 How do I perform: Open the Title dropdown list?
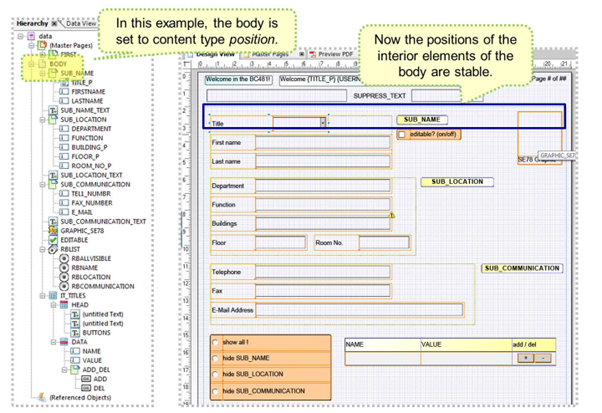click(323, 122)
